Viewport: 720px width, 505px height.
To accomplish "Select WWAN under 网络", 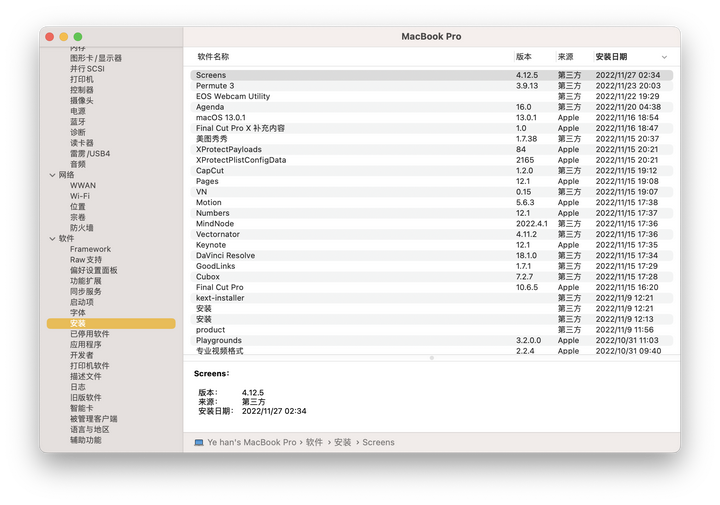I will pos(83,185).
